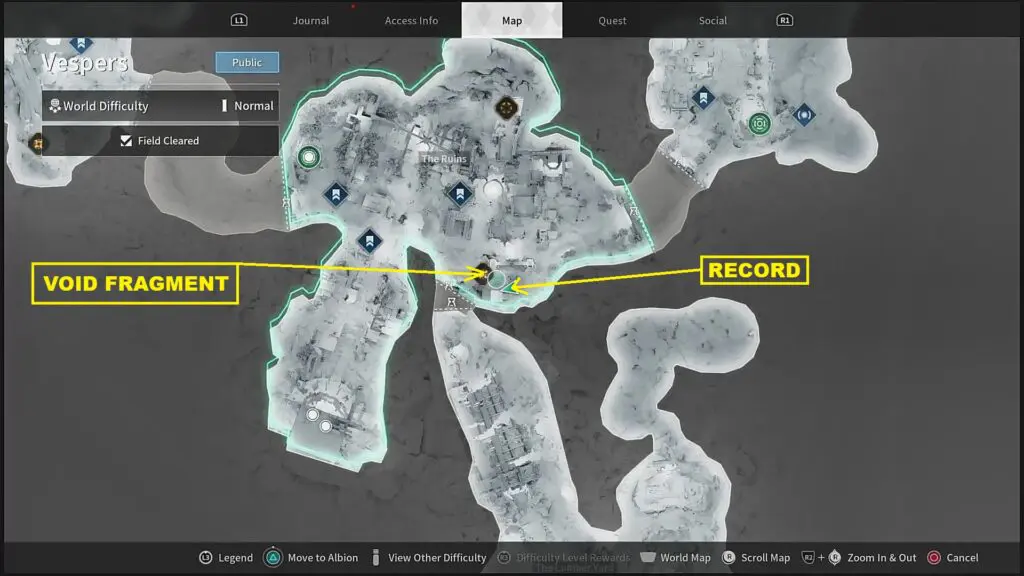
Task: Select the blue broadcast marker at far right
Action: point(804,115)
